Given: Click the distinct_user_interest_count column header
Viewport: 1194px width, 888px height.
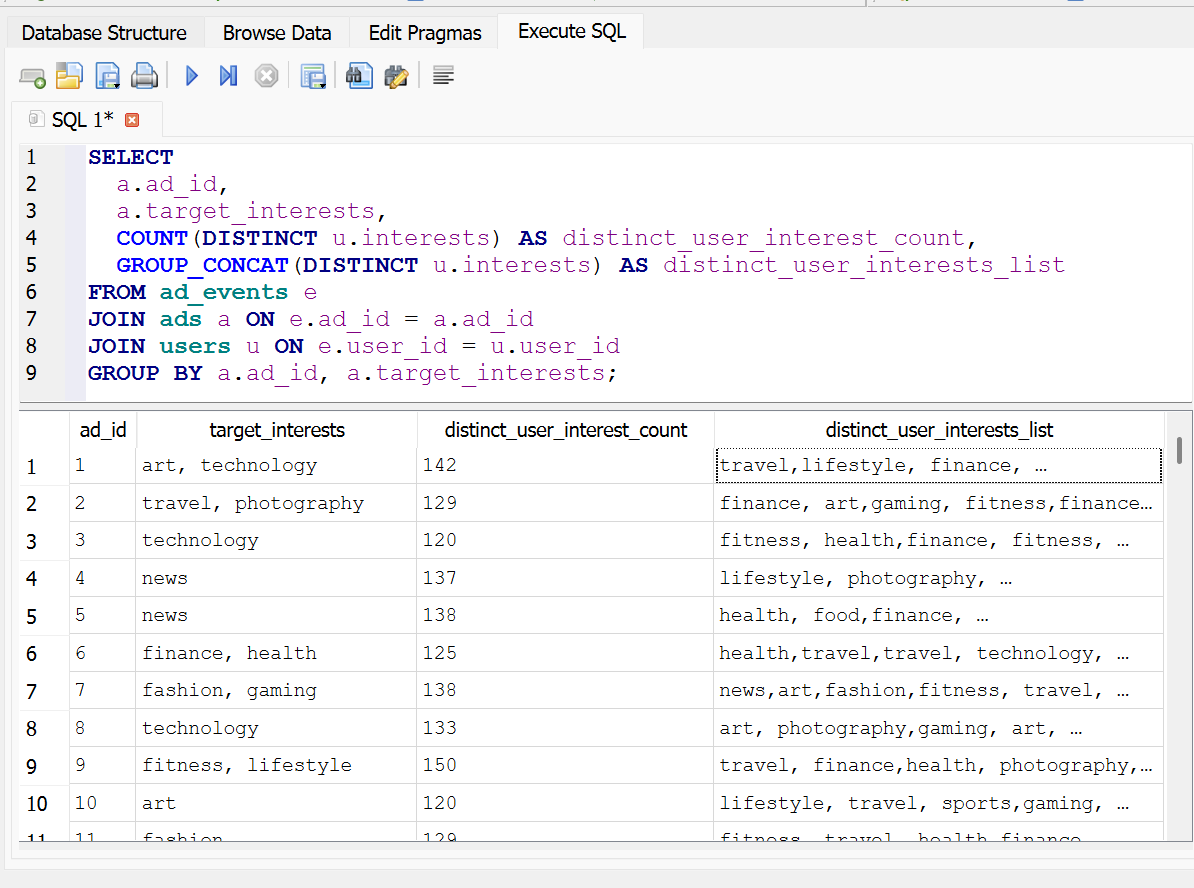Looking at the screenshot, I should tap(566, 430).
